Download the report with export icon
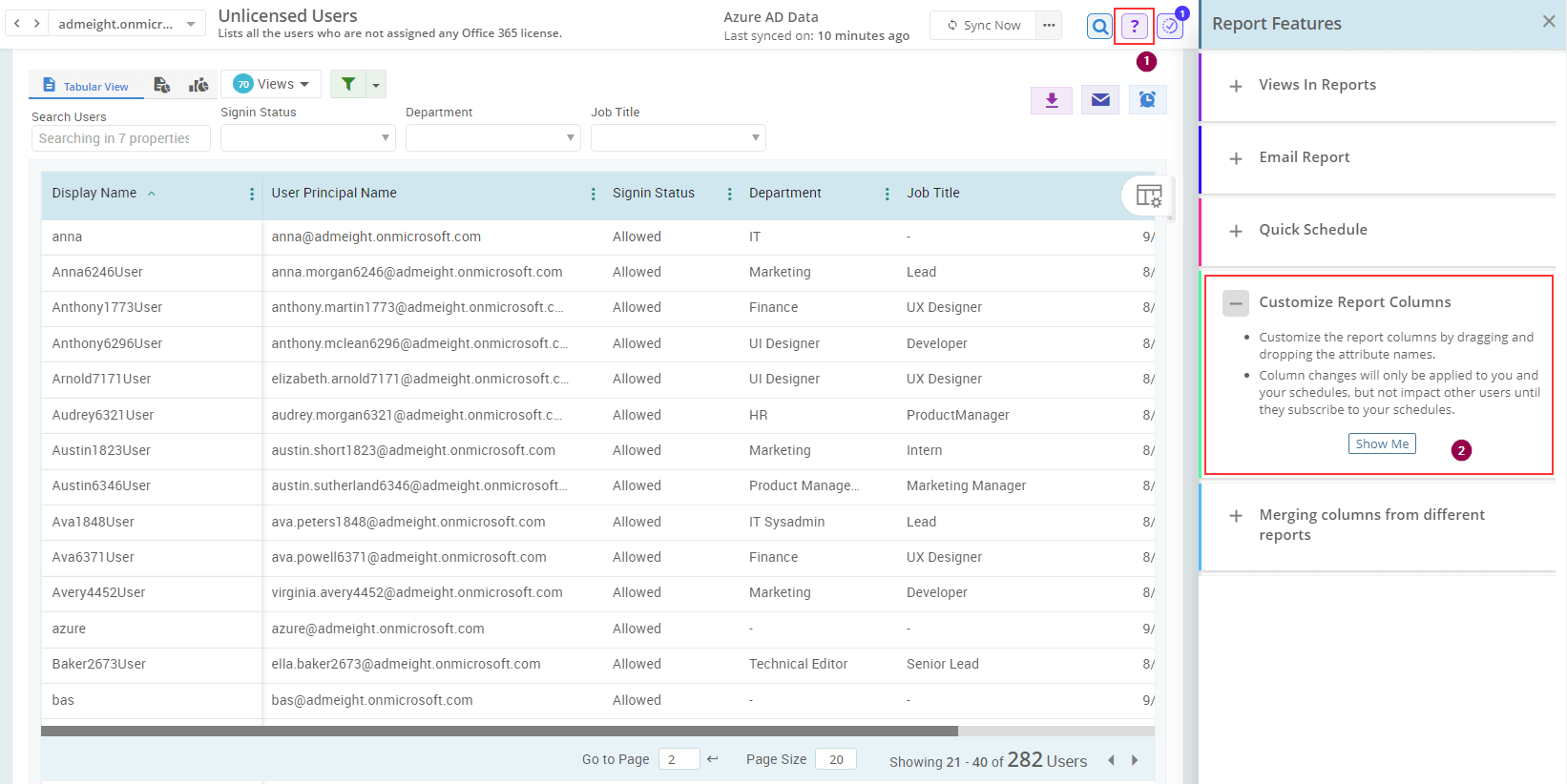The height and width of the screenshot is (784, 1567). pyautogui.click(x=1052, y=100)
